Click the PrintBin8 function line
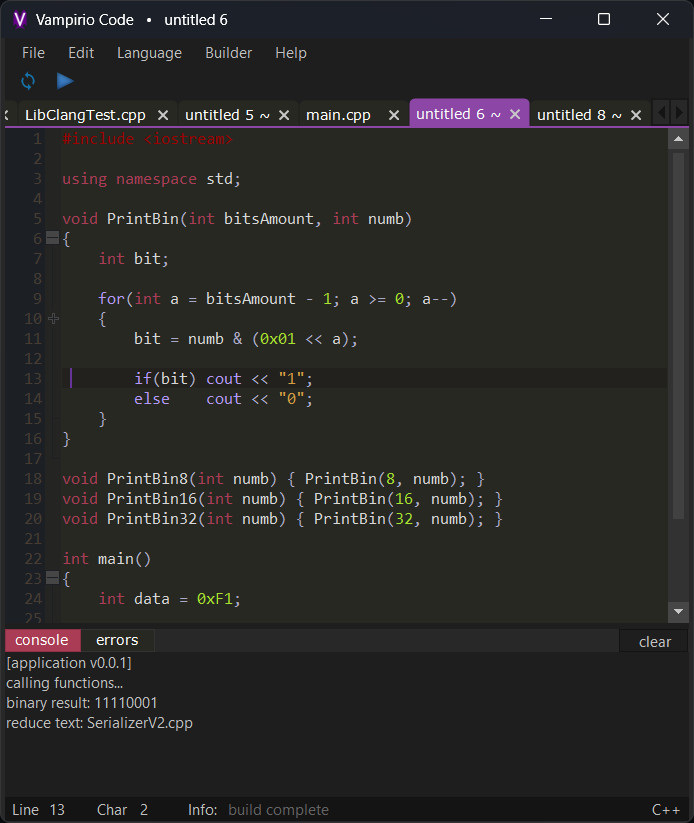The height and width of the screenshot is (823, 694). coord(273,479)
